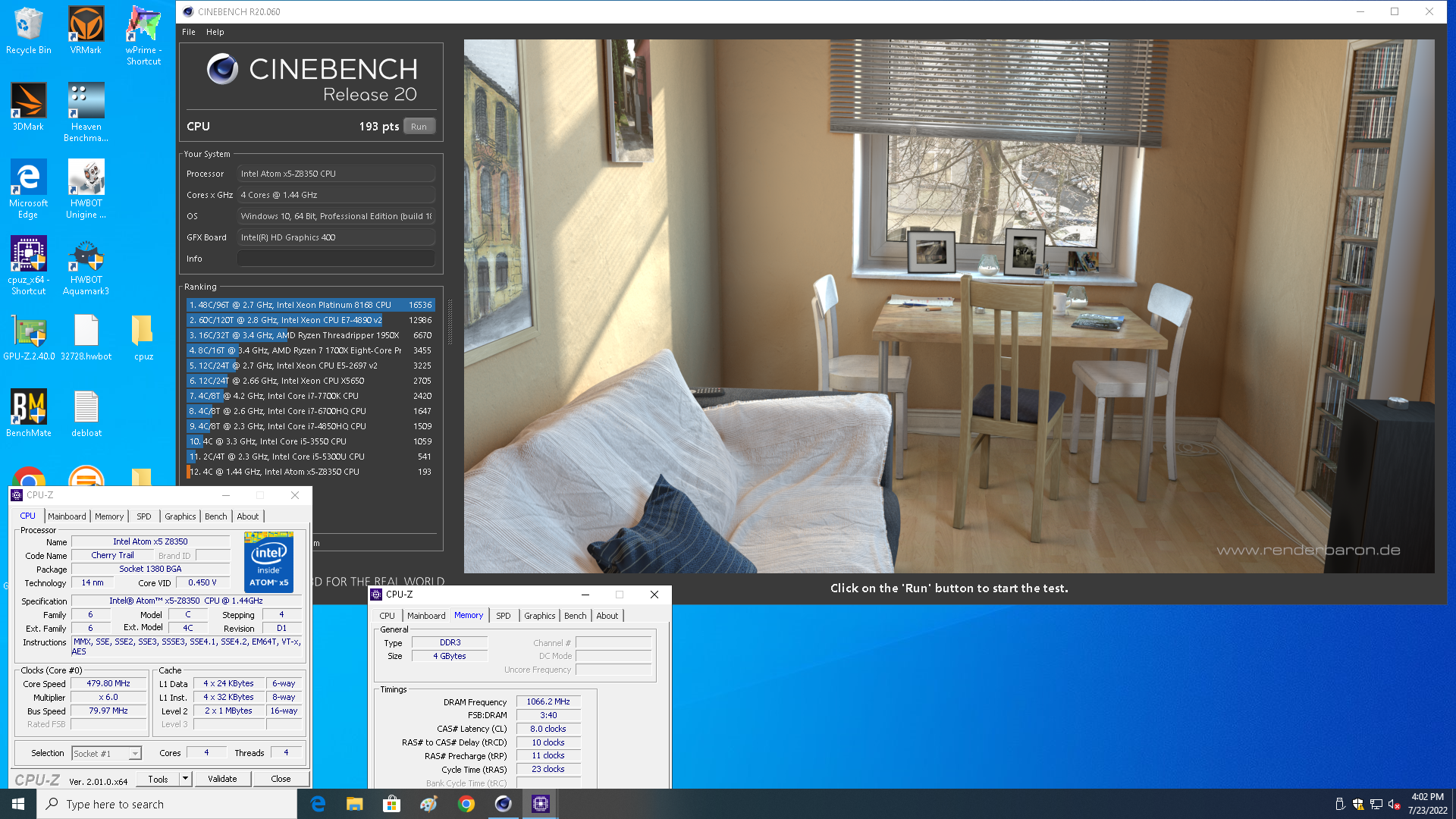This screenshot has width=1456, height=819.
Task: Open About tab in left CPU-Z window
Action: [248, 516]
